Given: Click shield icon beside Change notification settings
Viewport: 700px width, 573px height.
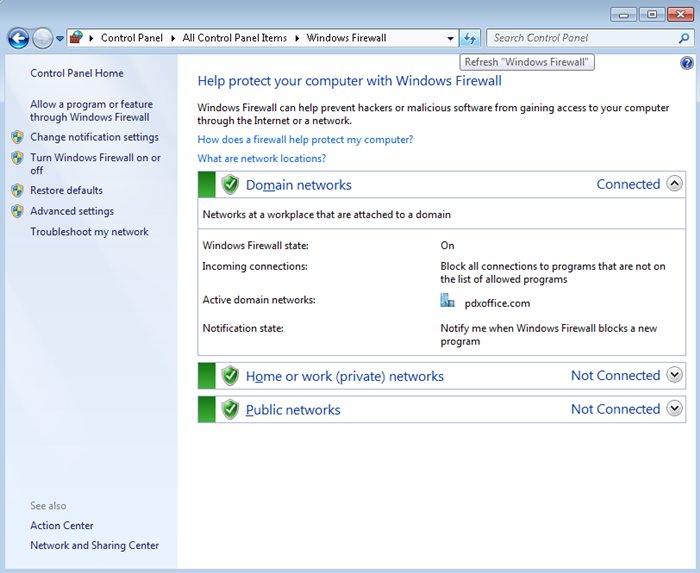Looking at the screenshot, I should coord(17,137).
